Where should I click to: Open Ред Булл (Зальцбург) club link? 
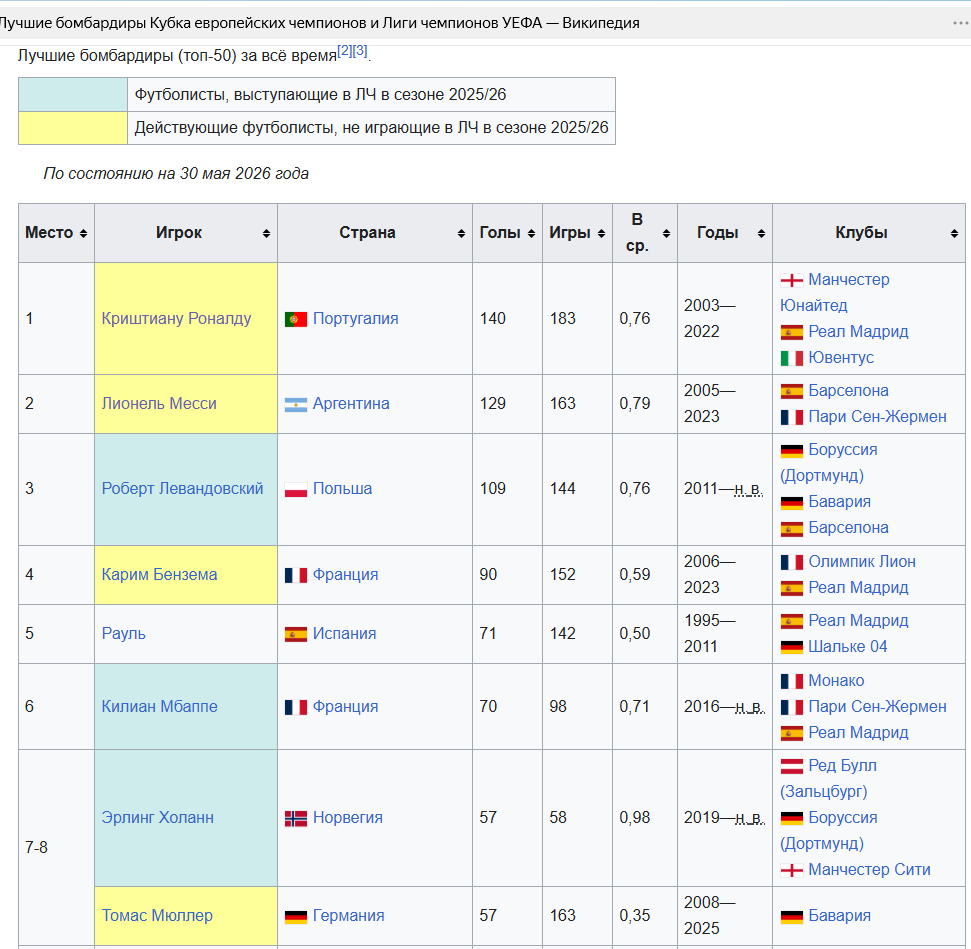click(829, 778)
